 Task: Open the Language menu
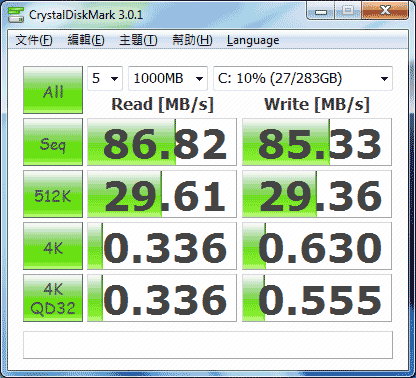(x=253, y=40)
